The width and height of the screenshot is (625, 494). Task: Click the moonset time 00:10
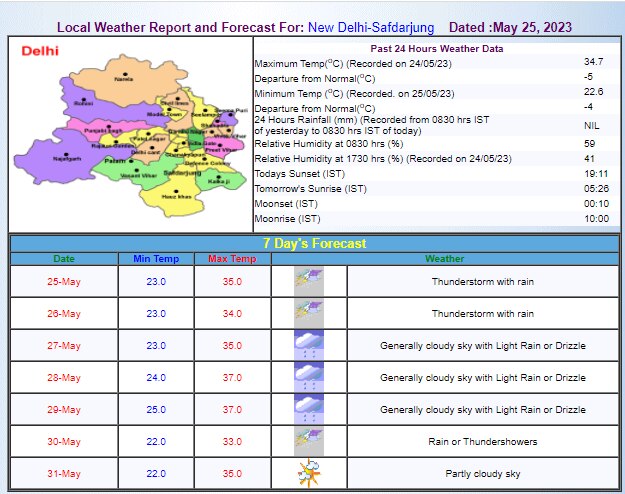pyautogui.click(x=596, y=204)
